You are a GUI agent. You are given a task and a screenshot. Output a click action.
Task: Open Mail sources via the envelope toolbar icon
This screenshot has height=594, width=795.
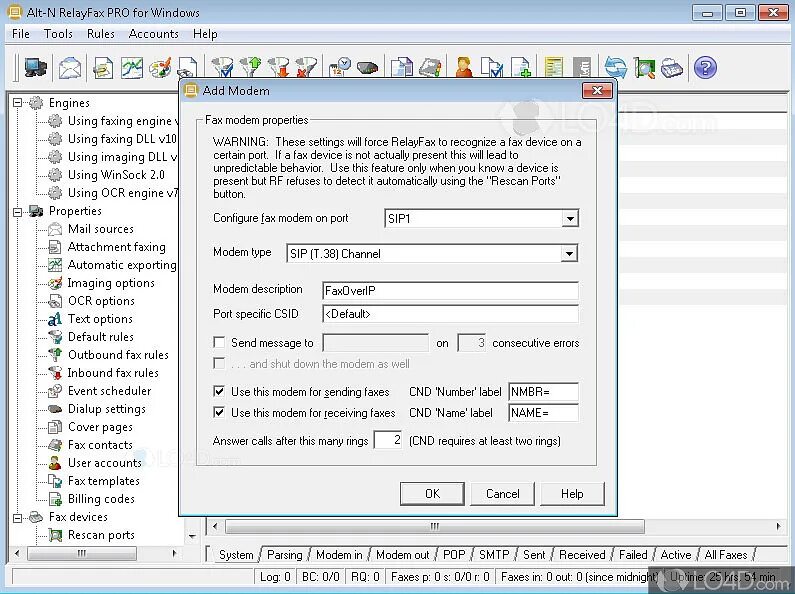[70, 67]
